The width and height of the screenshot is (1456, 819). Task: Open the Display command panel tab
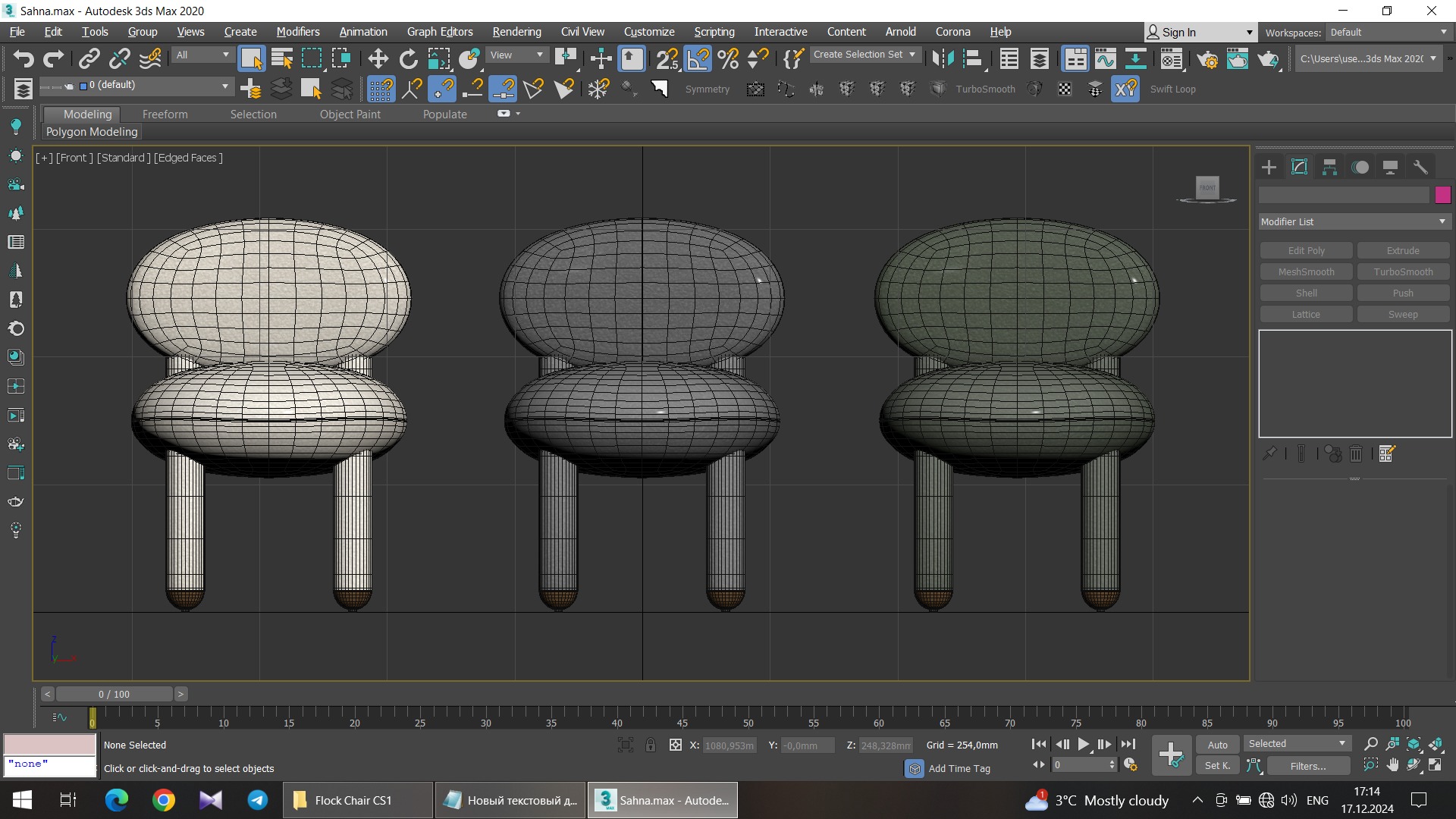[1390, 167]
